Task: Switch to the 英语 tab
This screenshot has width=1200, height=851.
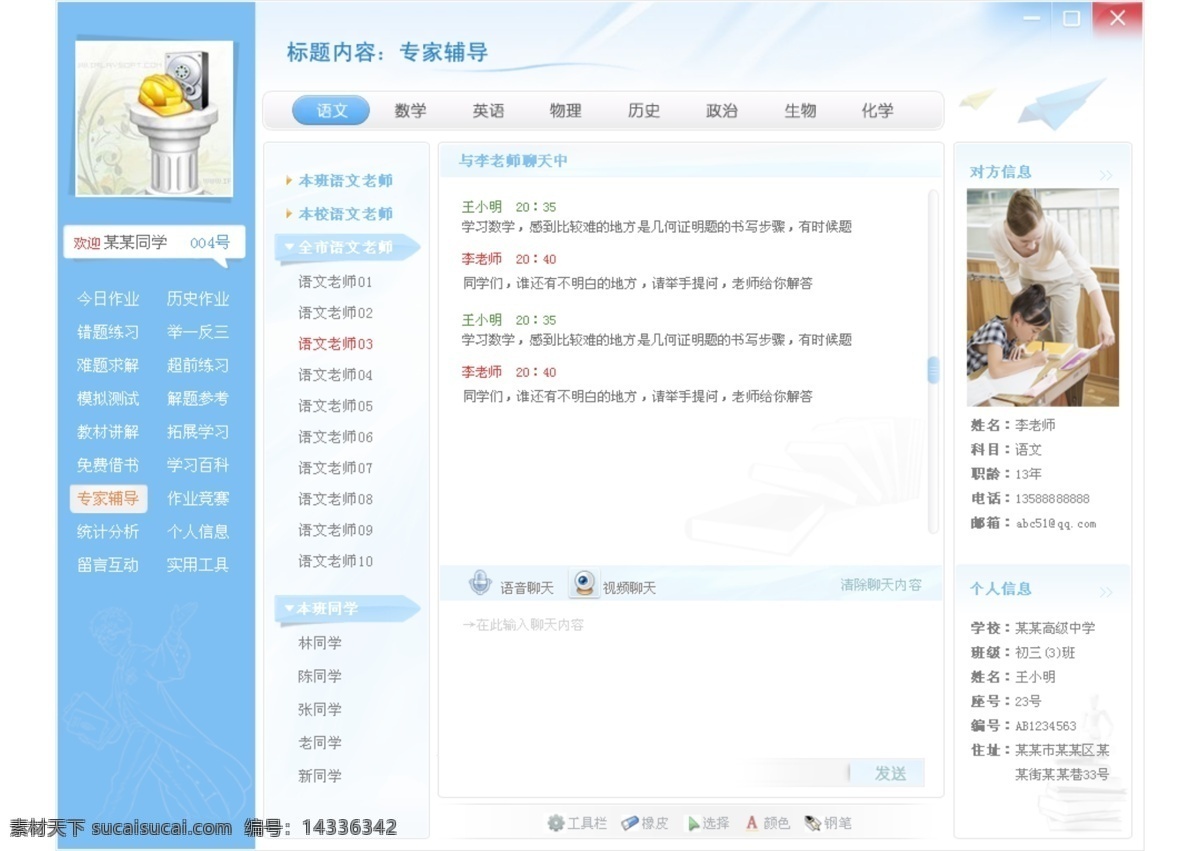Action: tap(488, 111)
